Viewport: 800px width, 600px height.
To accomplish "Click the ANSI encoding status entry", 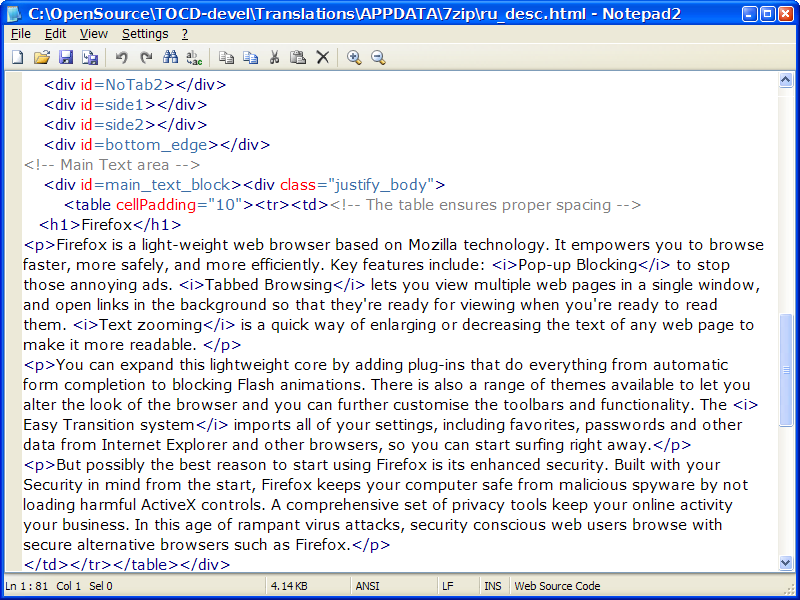I will coord(367,586).
